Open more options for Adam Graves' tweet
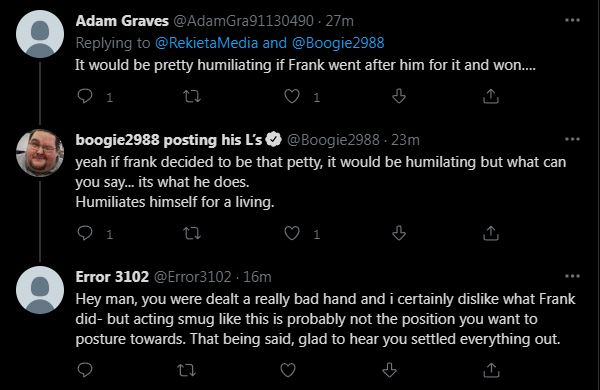This screenshot has height=390, width=600. tap(572, 20)
